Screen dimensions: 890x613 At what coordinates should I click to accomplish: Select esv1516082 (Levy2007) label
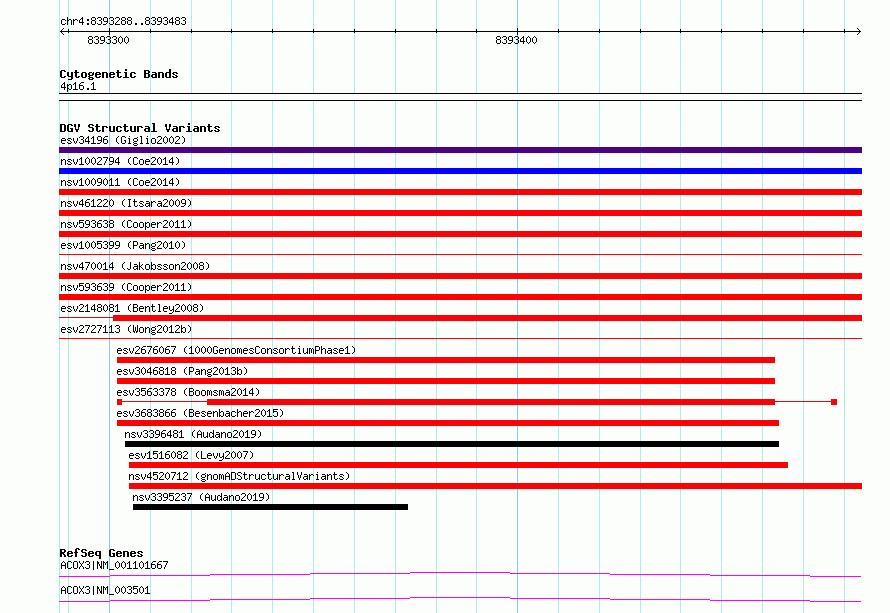[191, 455]
